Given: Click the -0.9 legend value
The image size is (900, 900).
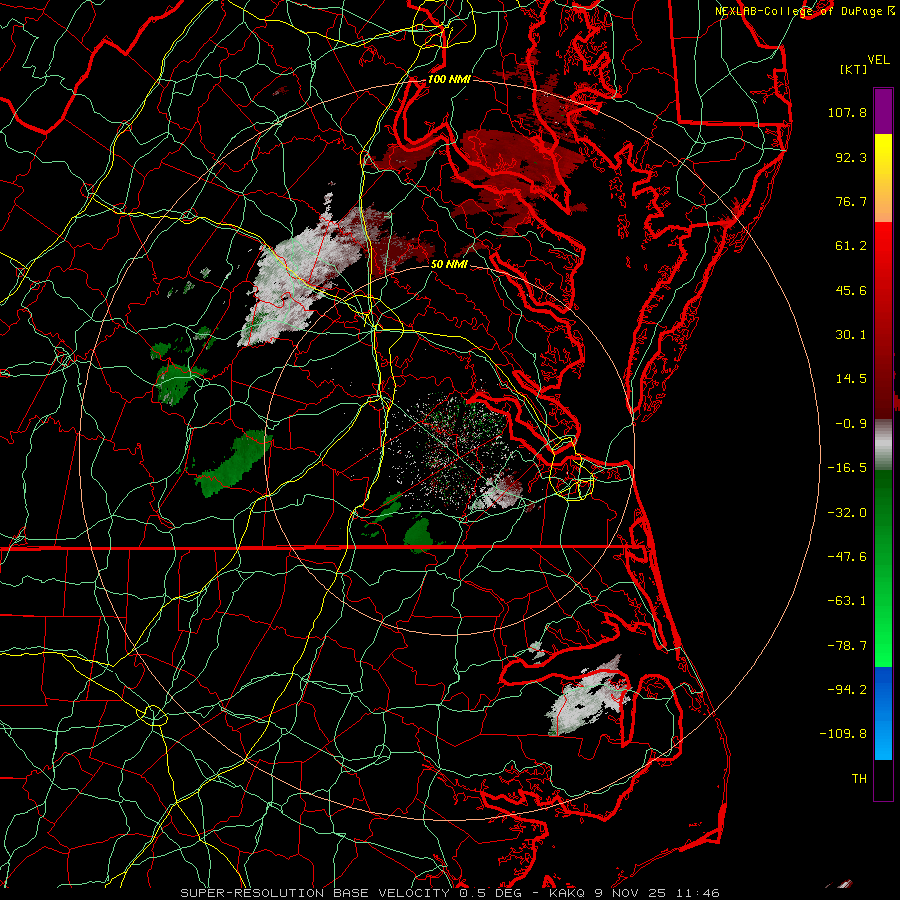Looking at the screenshot, I should (851, 424).
